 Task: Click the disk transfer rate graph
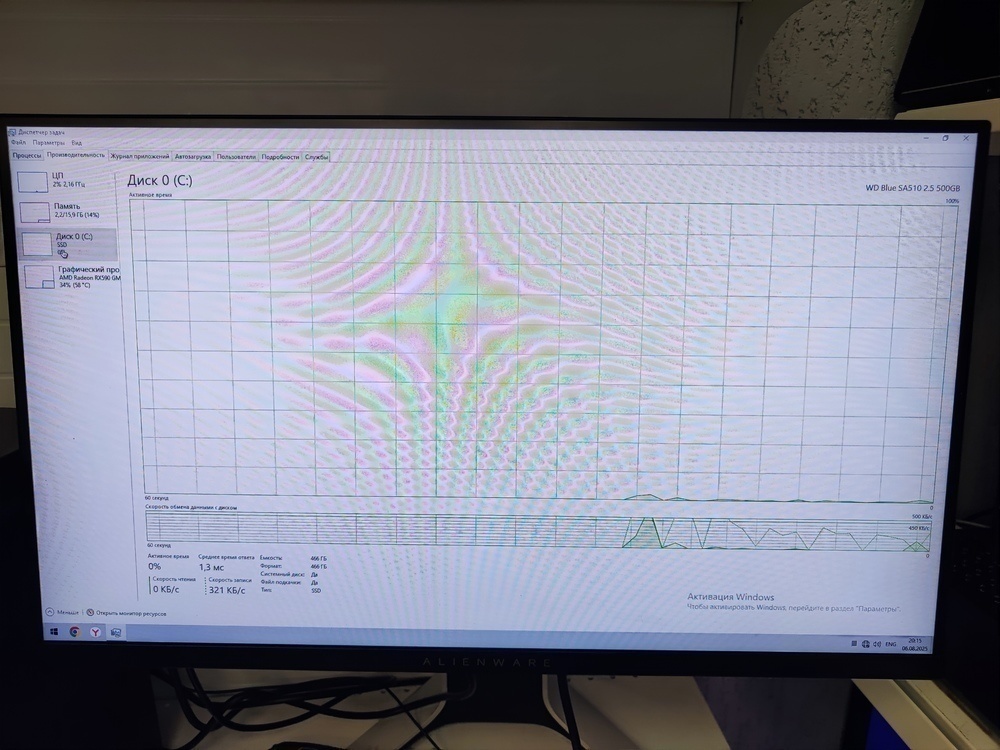(x=538, y=531)
